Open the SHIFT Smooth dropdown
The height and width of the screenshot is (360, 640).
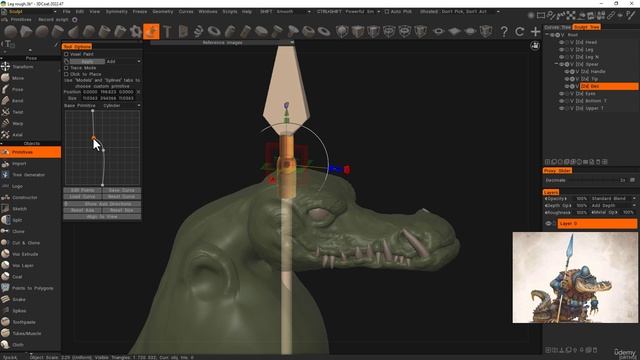[285, 11]
